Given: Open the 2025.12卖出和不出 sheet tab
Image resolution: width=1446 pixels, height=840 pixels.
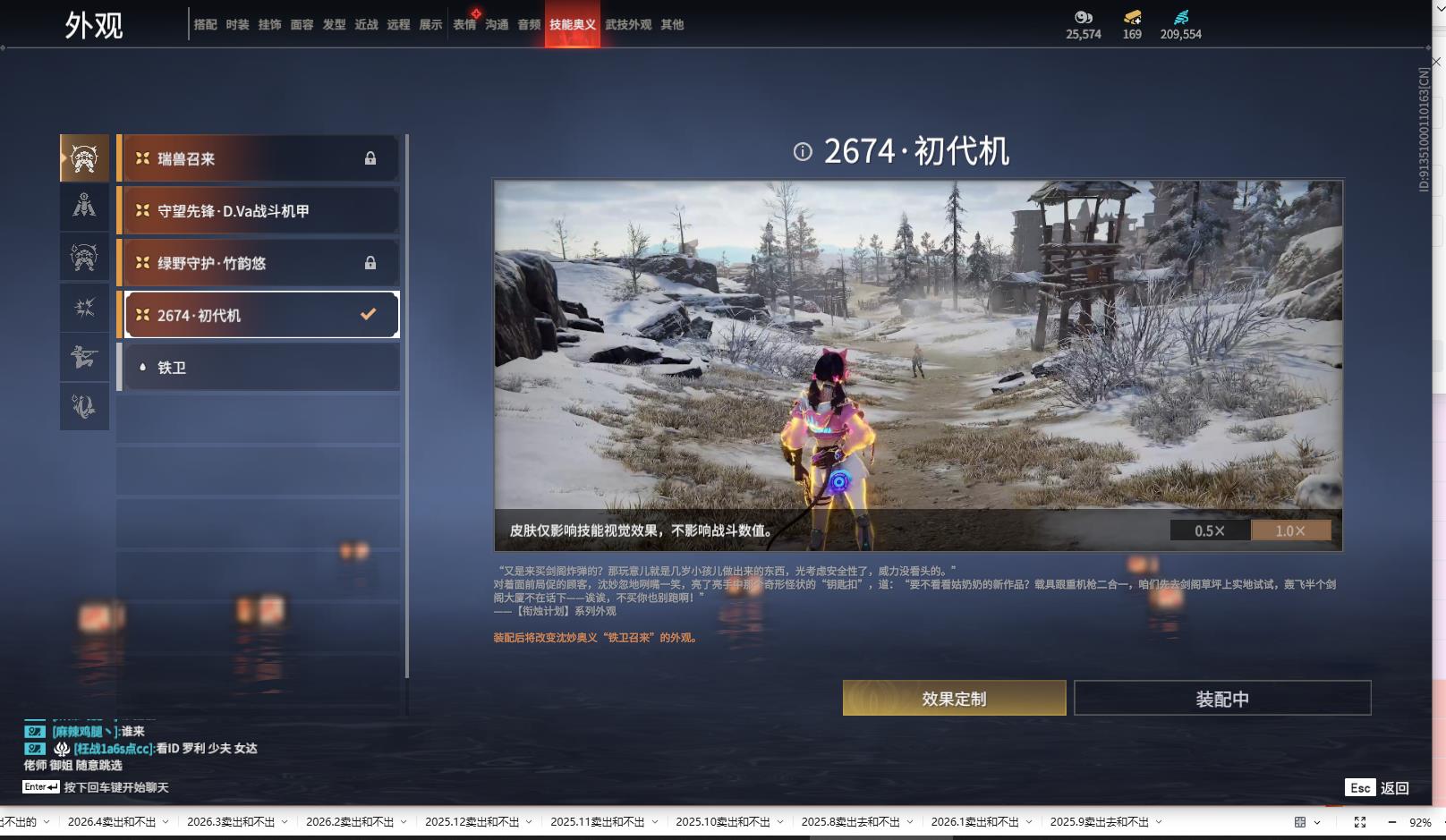Looking at the screenshot, I should point(472,822).
